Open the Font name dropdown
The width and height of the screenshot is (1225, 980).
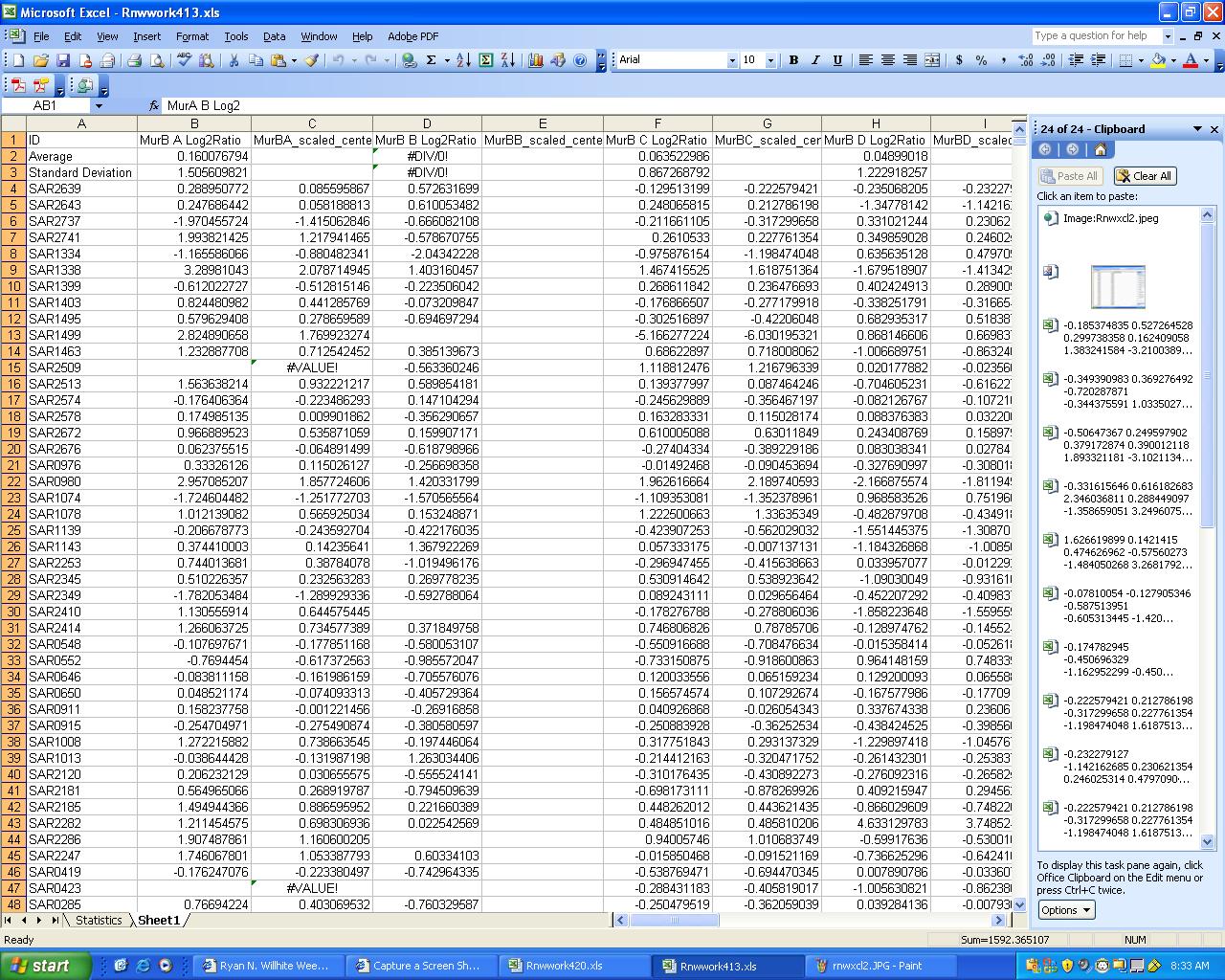pos(732,60)
